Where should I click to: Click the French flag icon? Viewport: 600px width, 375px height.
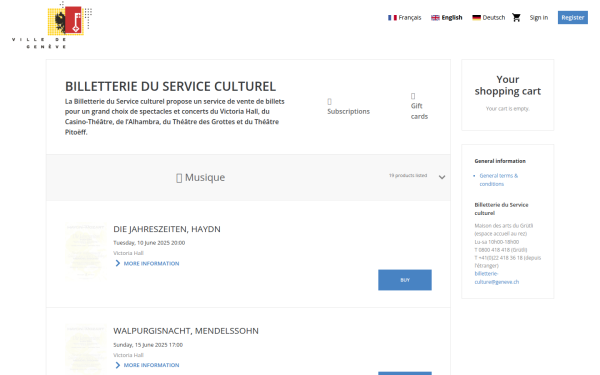pyautogui.click(x=392, y=18)
